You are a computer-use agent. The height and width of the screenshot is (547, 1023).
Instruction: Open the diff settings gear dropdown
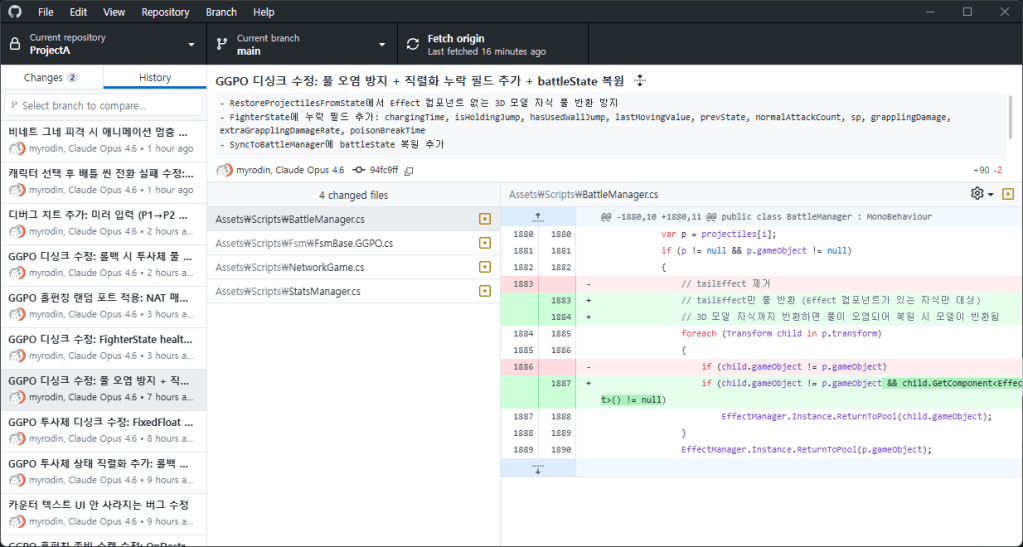point(981,194)
